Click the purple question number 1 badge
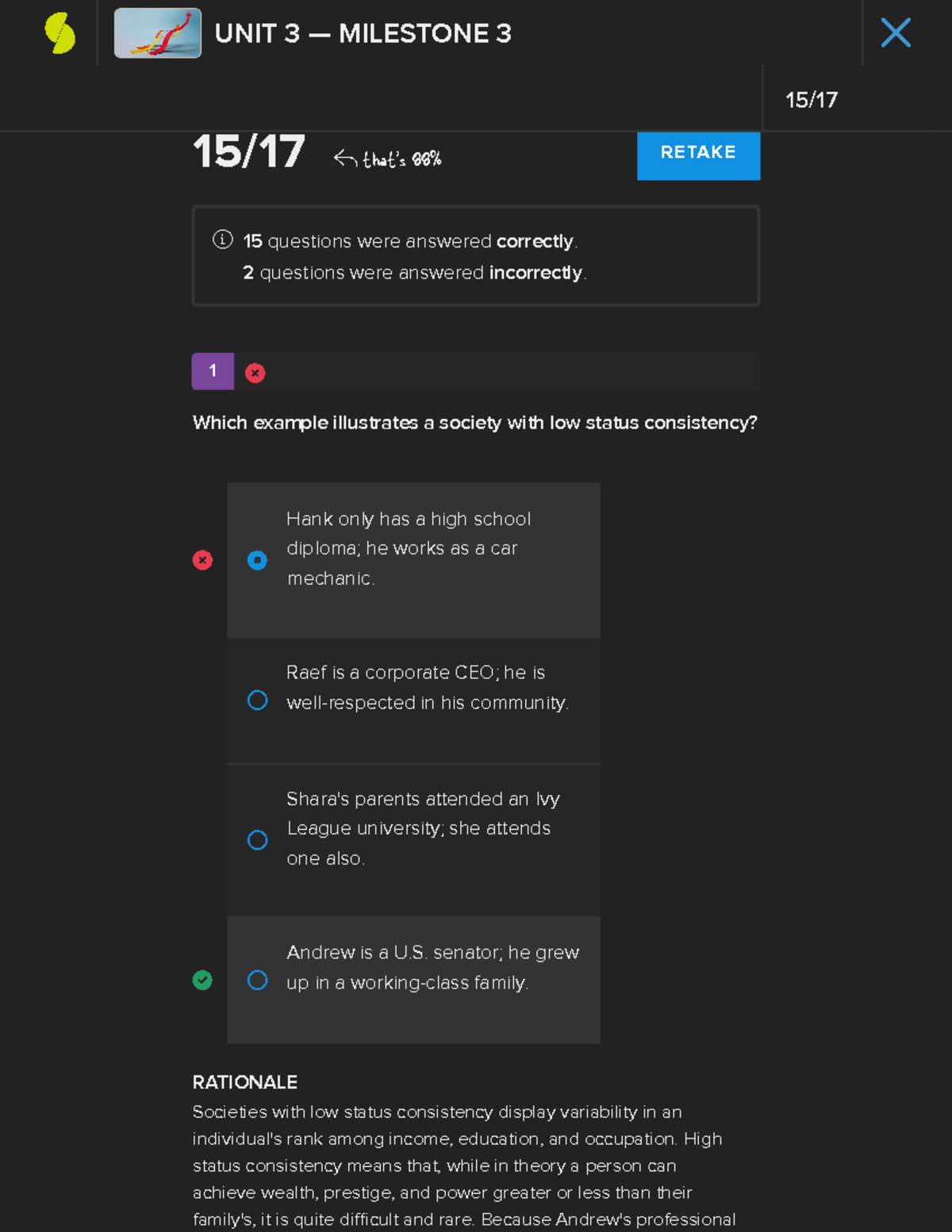This screenshot has height=1232, width=952. click(213, 371)
